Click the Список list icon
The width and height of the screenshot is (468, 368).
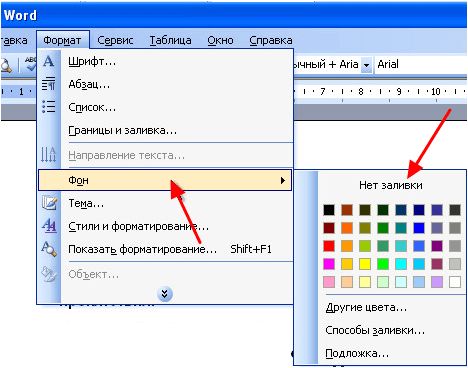point(49,107)
